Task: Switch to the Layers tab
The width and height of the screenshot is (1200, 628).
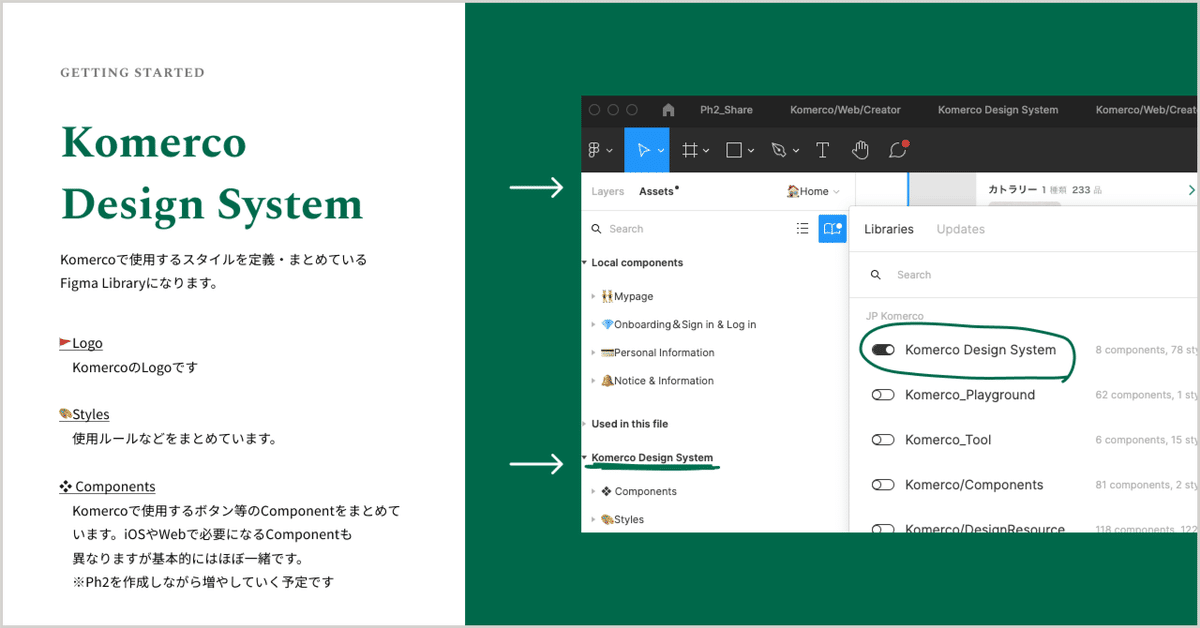Action: pyautogui.click(x=607, y=191)
